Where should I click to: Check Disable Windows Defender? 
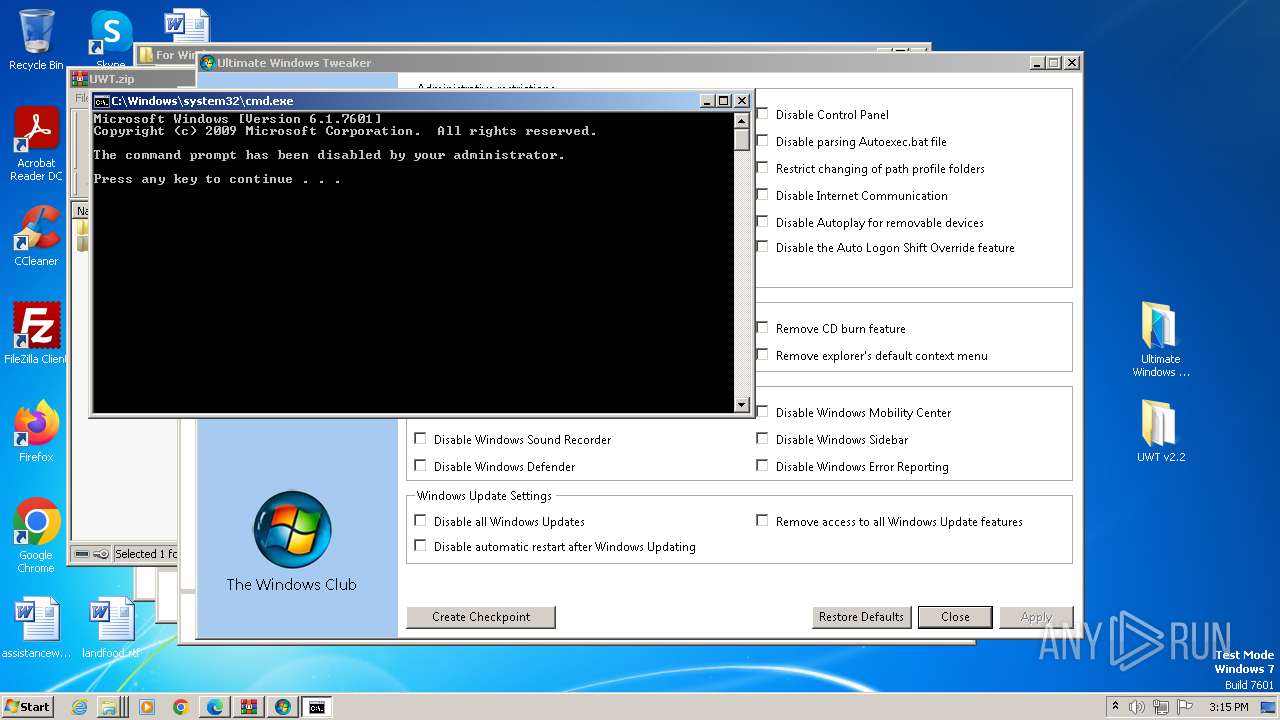click(420, 466)
